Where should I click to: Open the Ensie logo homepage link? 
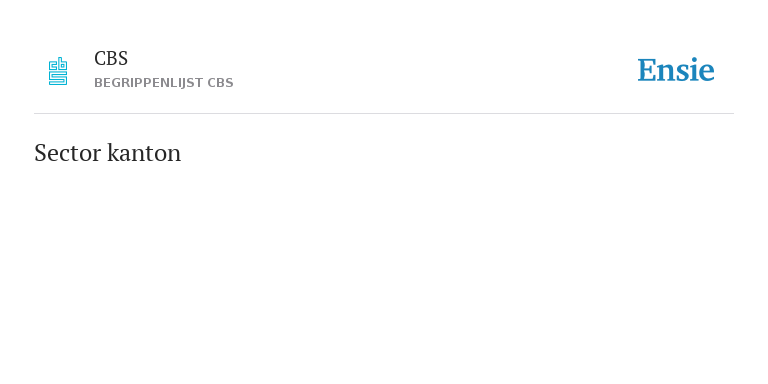coord(675,70)
